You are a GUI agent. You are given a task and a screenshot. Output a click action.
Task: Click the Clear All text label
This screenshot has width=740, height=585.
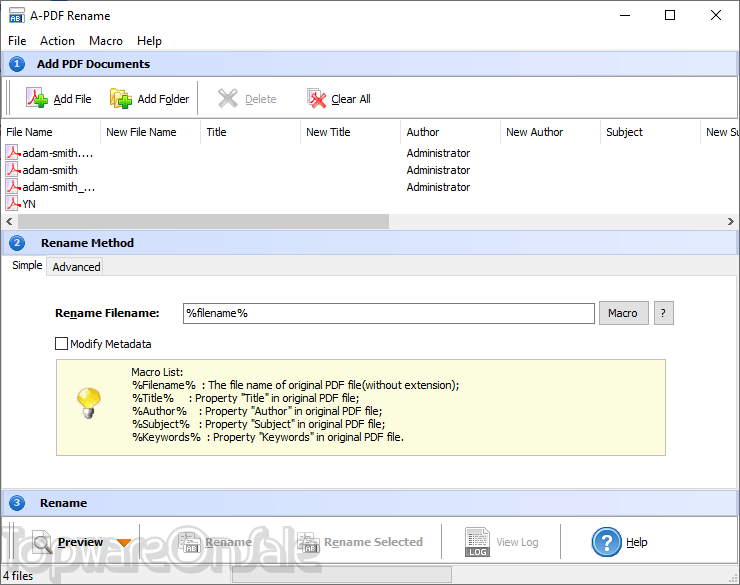(x=351, y=99)
